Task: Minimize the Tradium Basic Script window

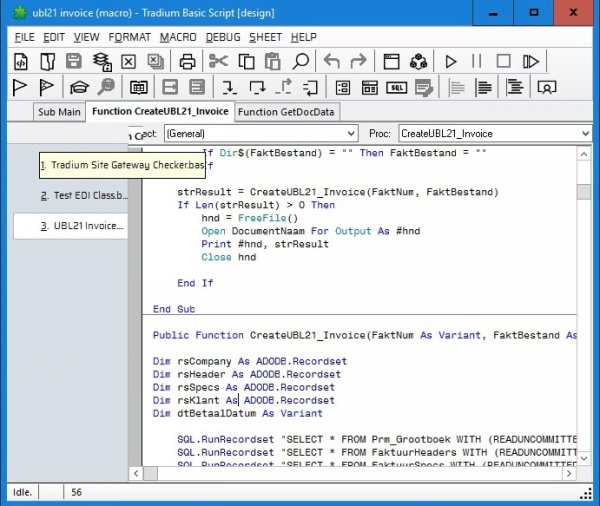Action: coord(493,13)
